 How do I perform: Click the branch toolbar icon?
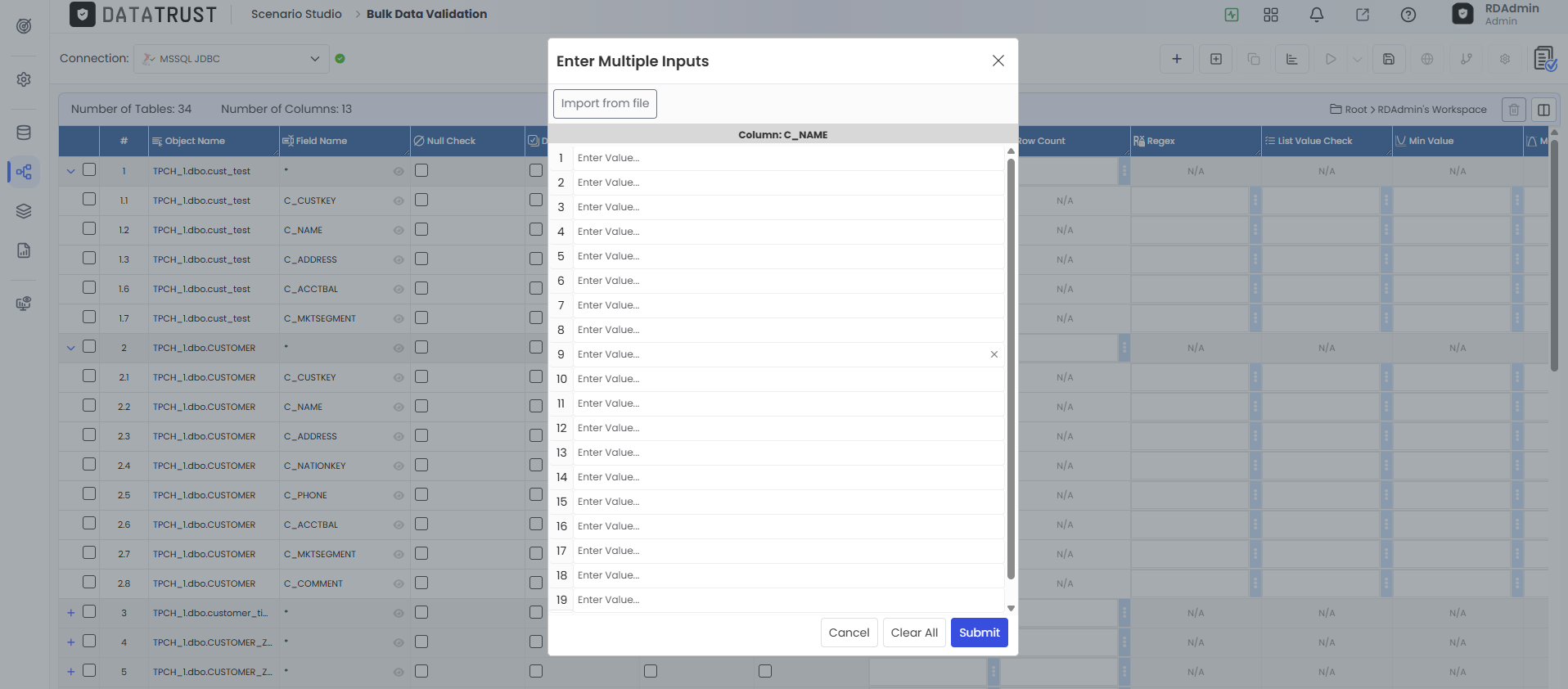tap(1467, 59)
